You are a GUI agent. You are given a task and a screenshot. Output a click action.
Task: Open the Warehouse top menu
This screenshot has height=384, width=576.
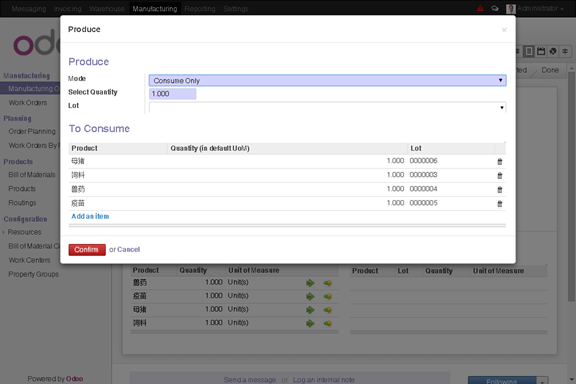click(107, 9)
